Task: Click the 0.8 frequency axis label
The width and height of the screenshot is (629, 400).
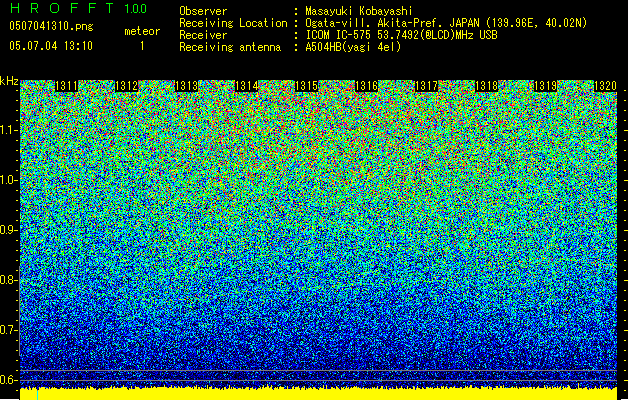Action: [x=9, y=280]
